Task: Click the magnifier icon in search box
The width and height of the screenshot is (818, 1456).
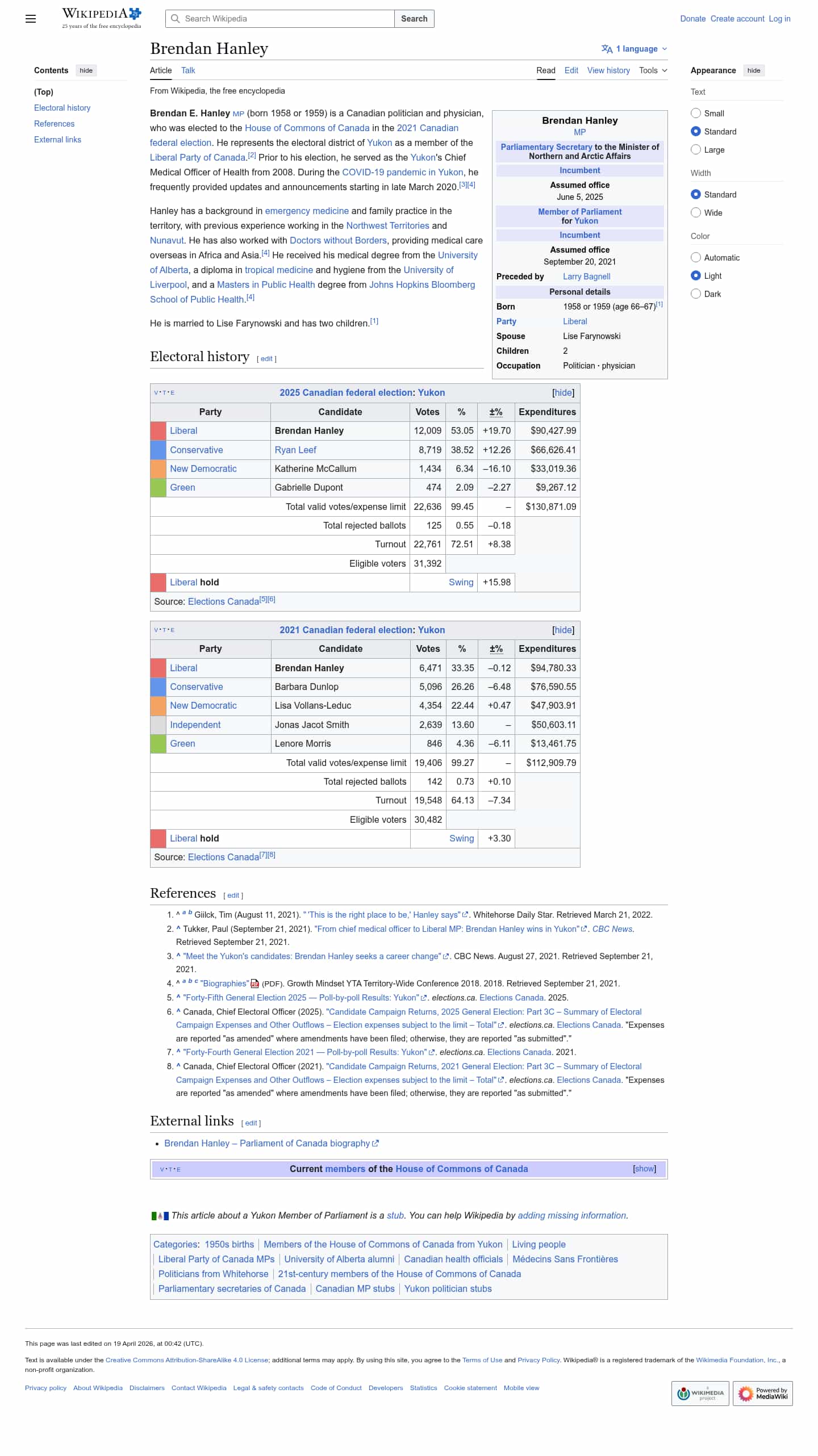Action: coord(176,19)
